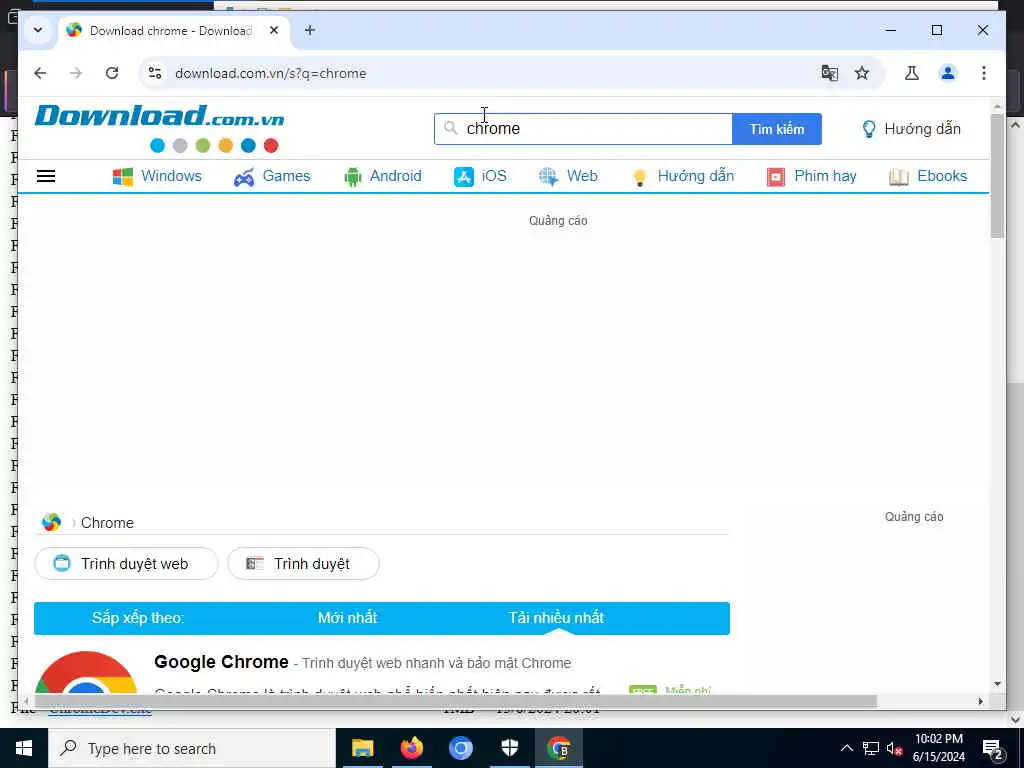The height and width of the screenshot is (768, 1024).
Task: Open Chrome Labs flask icon
Action: tap(912, 73)
